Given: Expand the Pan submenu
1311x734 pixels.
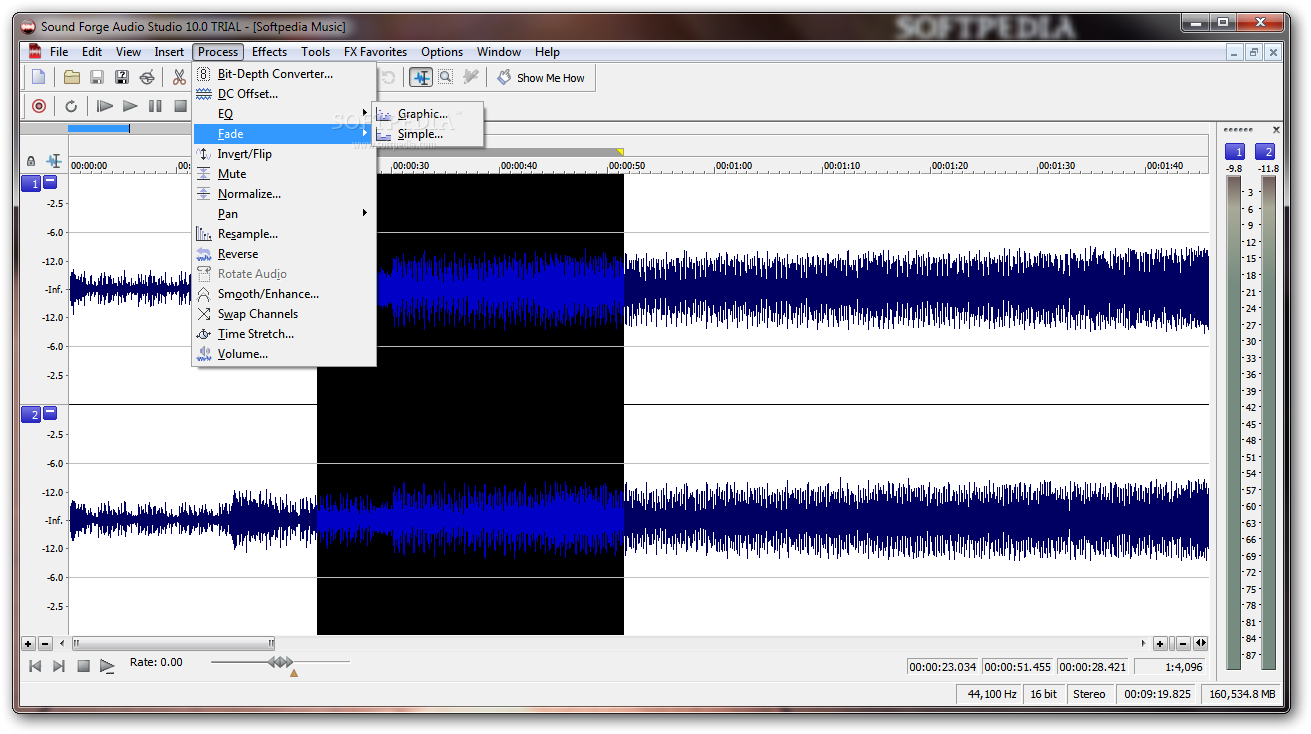Looking at the screenshot, I should pos(284,214).
